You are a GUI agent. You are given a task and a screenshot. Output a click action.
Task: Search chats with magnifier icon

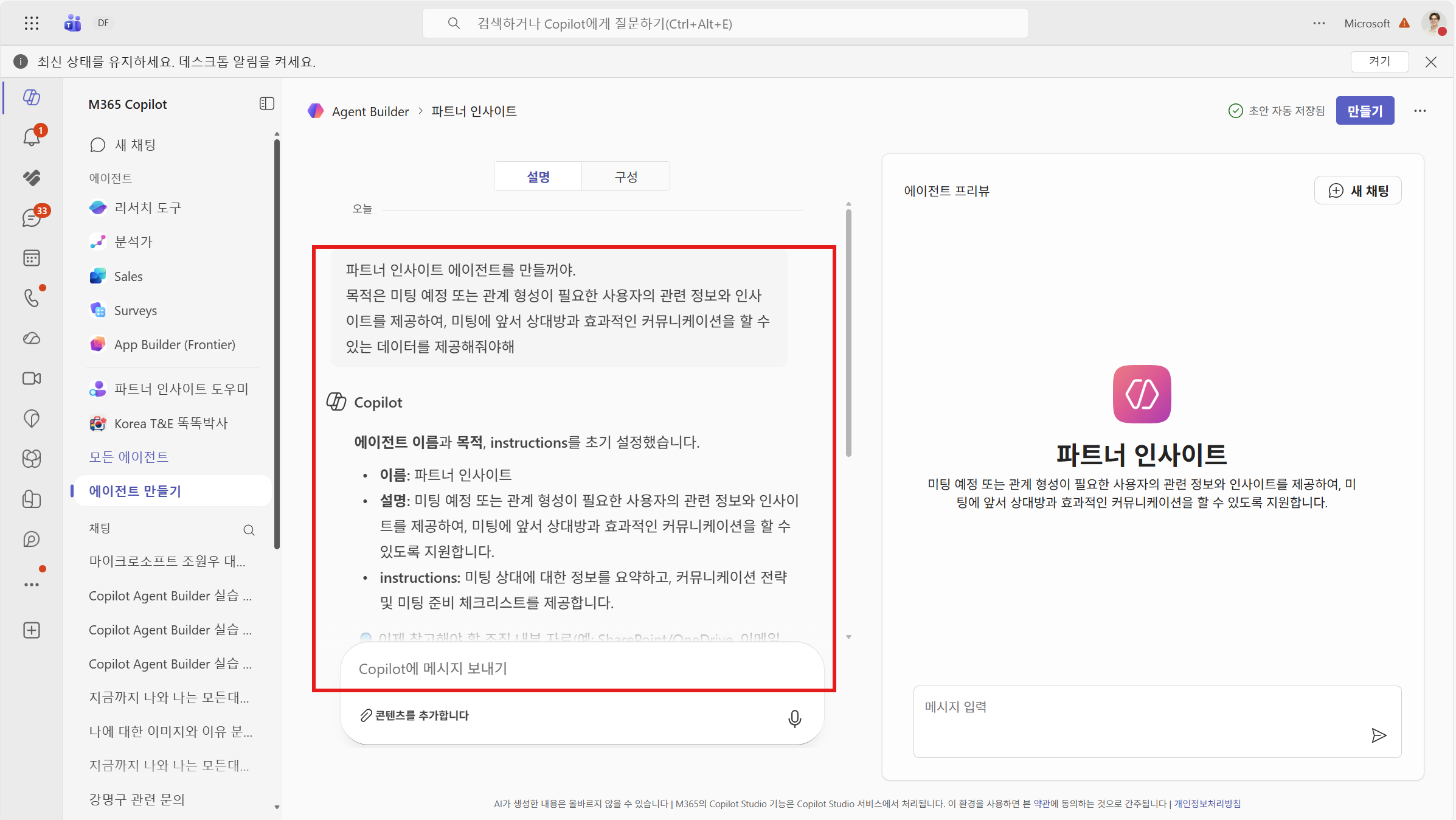249,530
